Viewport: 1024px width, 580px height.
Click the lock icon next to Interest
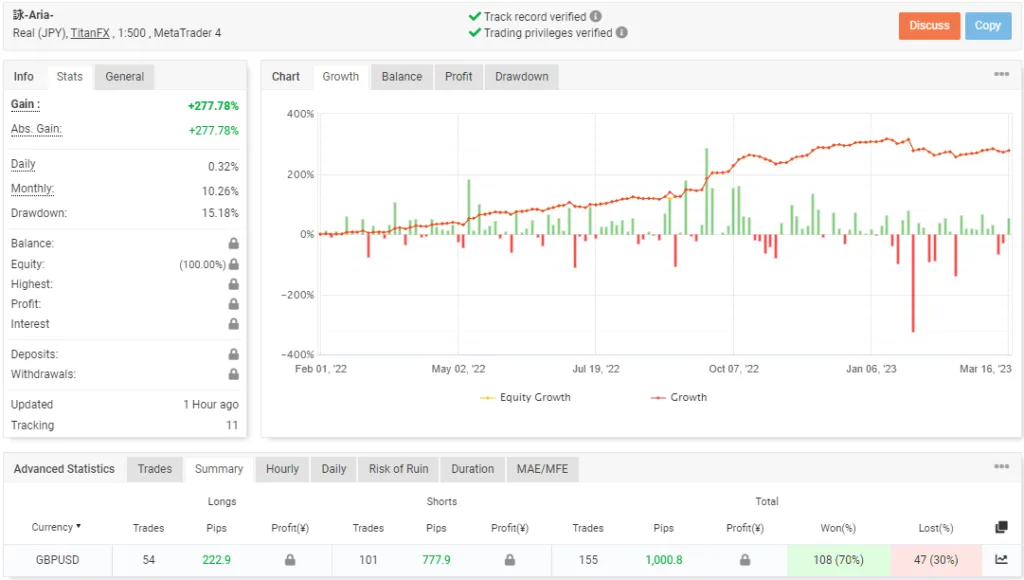[233, 324]
